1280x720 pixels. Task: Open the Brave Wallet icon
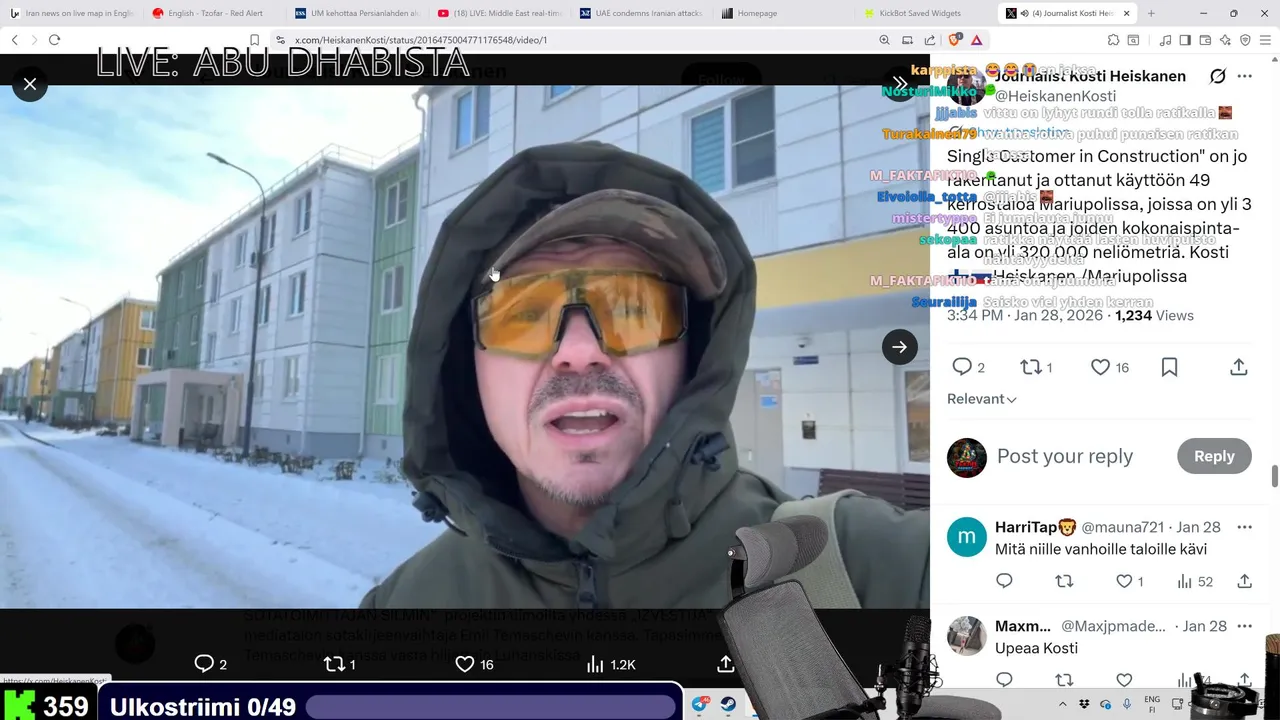pos(1205,40)
